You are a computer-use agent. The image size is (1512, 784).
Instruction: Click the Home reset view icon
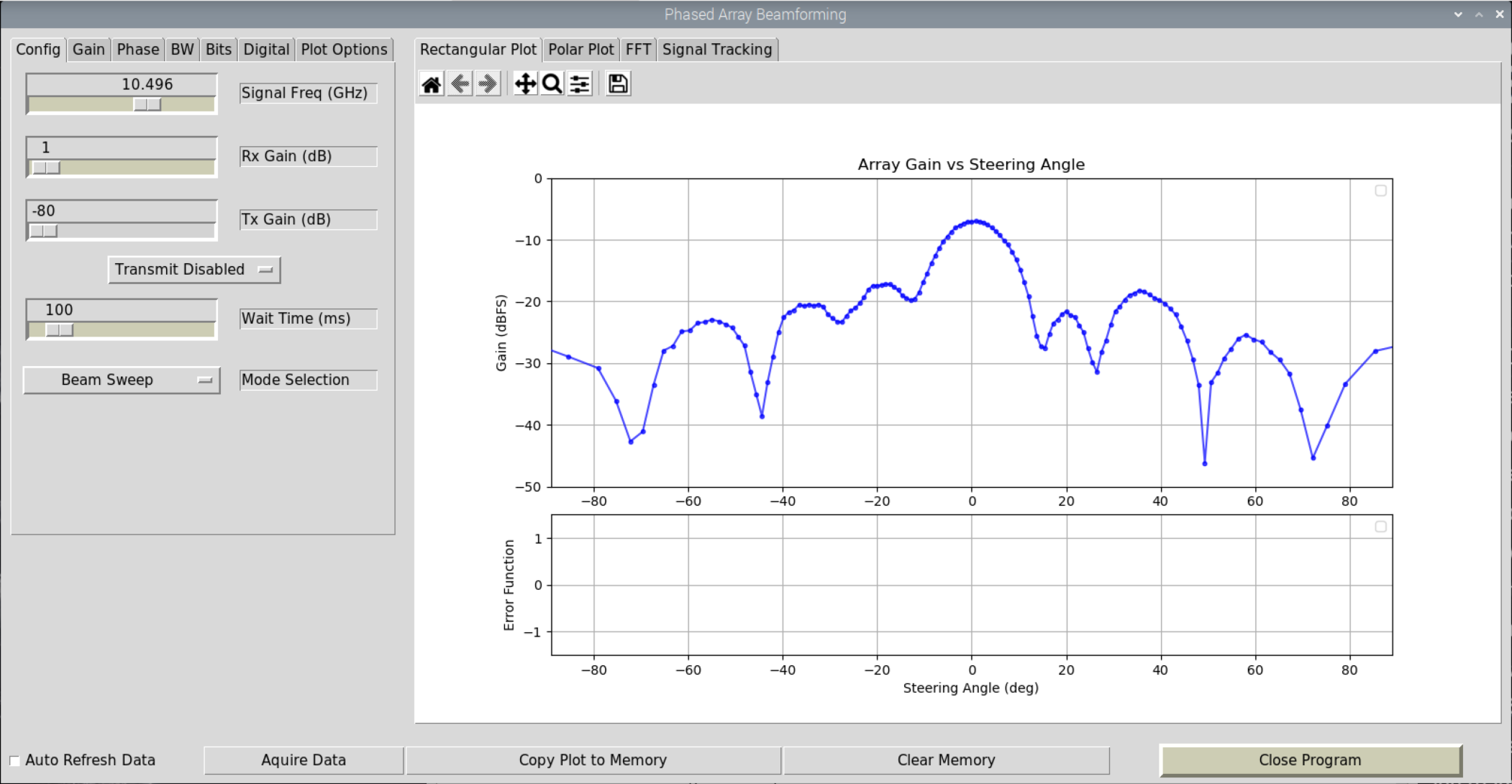click(x=432, y=85)
